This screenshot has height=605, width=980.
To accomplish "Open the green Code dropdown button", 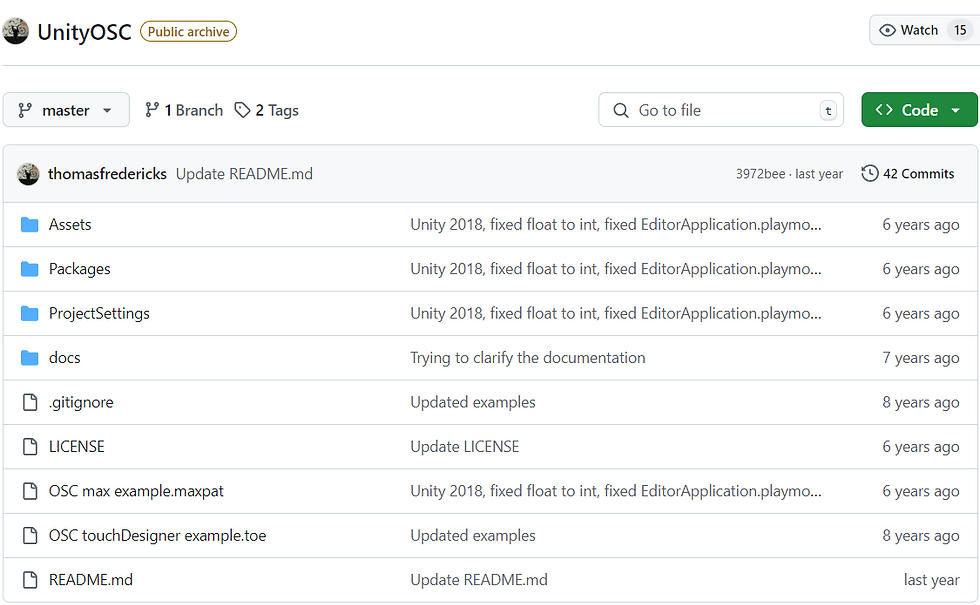I will (919, 110).
